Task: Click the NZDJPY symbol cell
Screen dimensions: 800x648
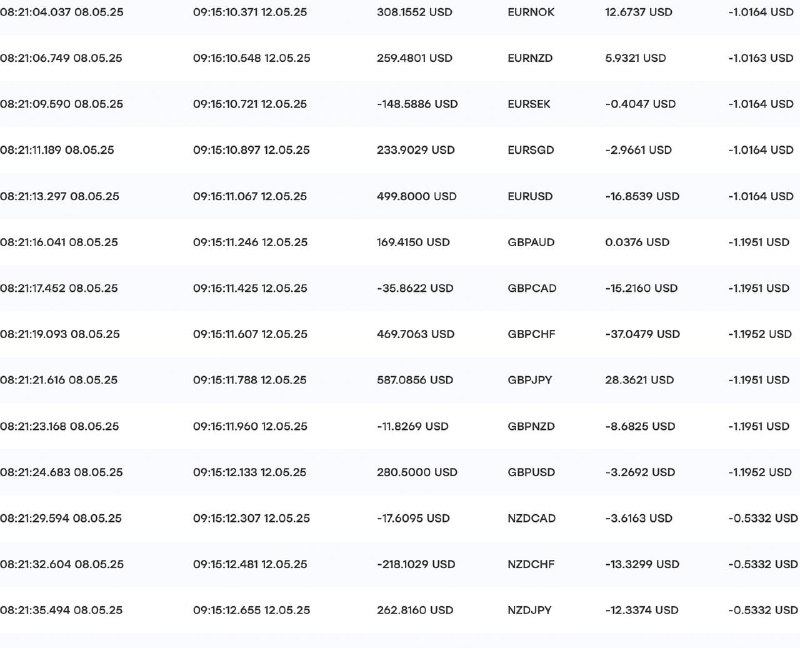Action: [x=529, y=610]
